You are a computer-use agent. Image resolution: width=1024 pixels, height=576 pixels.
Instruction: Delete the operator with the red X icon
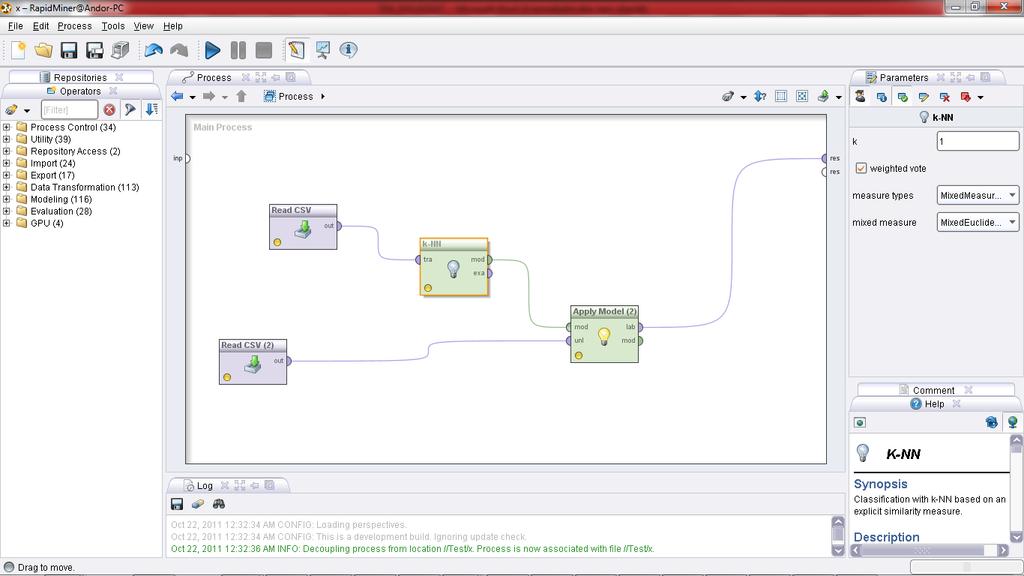point(944,97)
